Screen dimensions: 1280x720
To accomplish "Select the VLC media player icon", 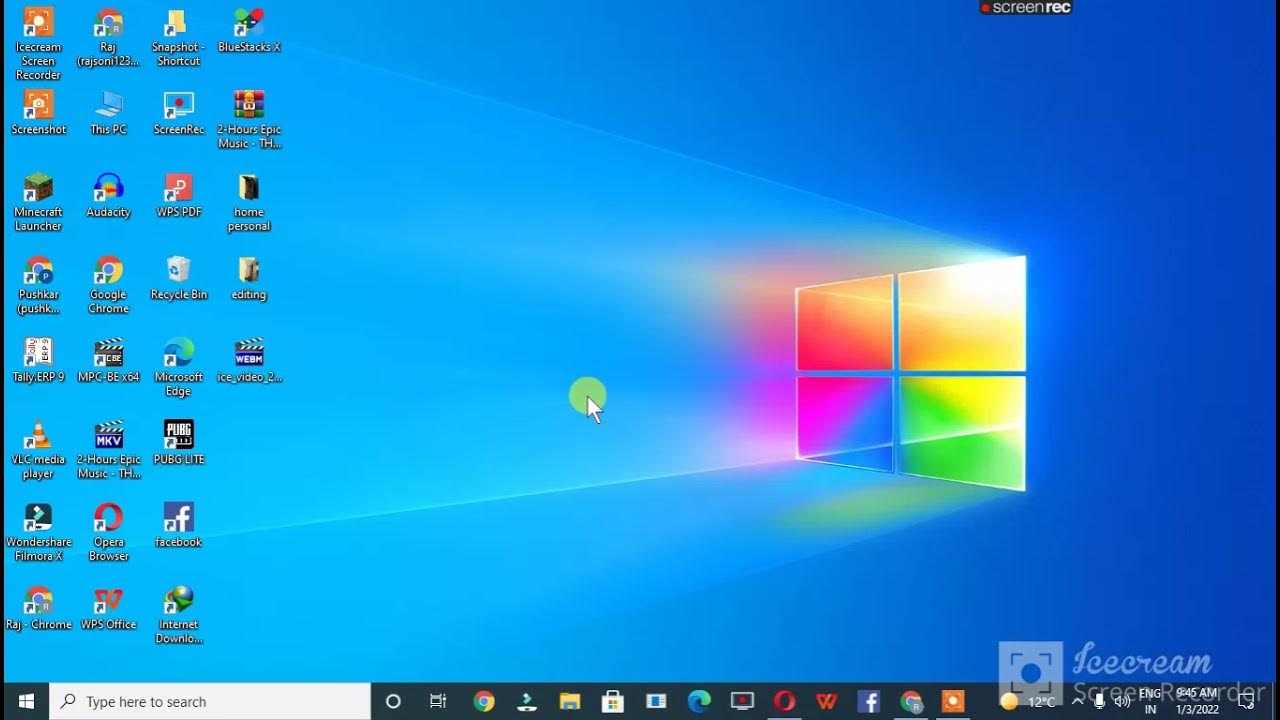I will point(38,450).
